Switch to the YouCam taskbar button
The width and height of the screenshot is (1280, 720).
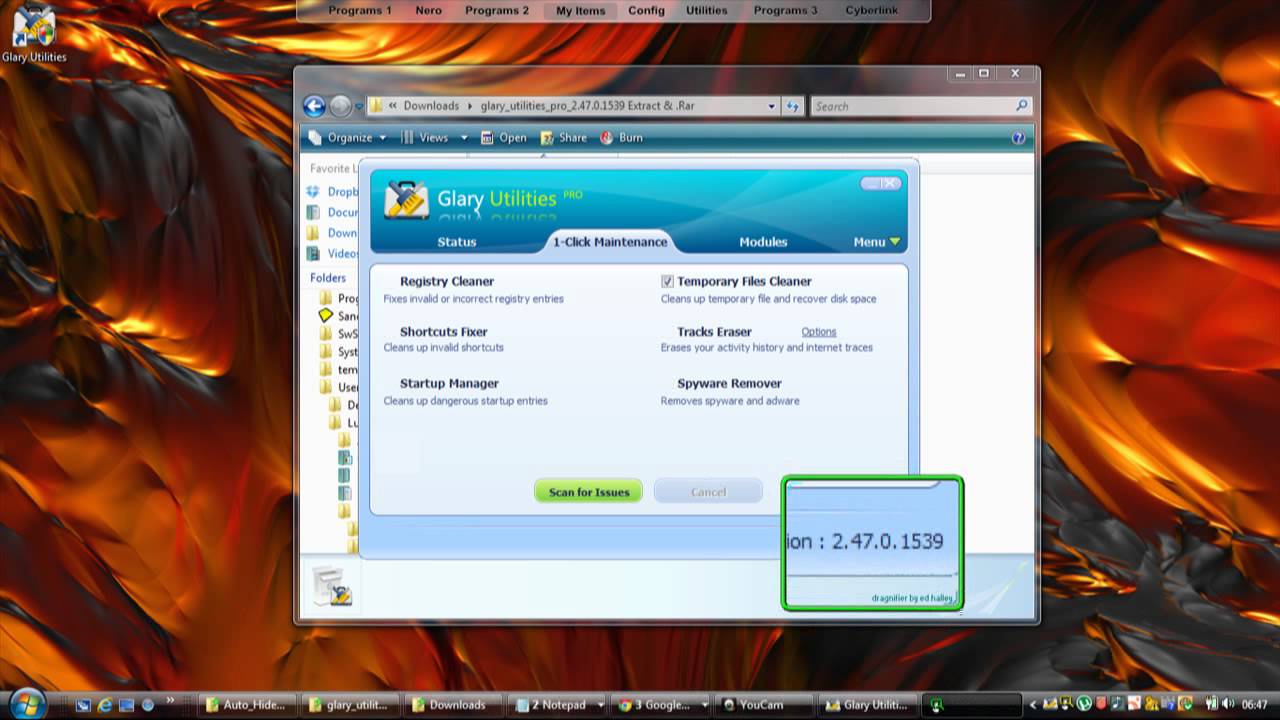tap(765, 705)
